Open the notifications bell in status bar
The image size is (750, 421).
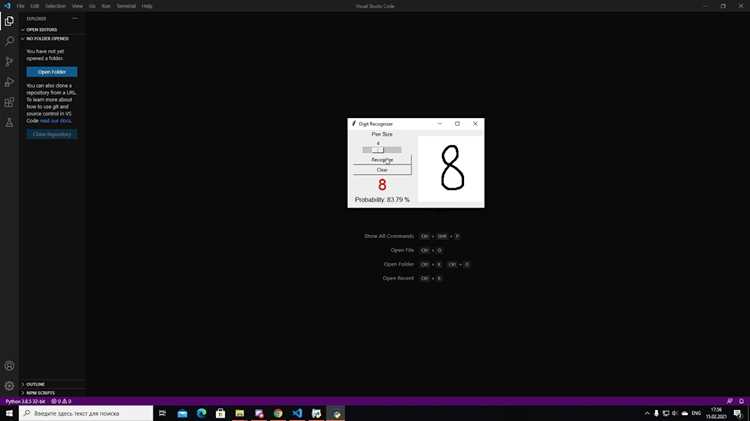[x=741, y=401]
